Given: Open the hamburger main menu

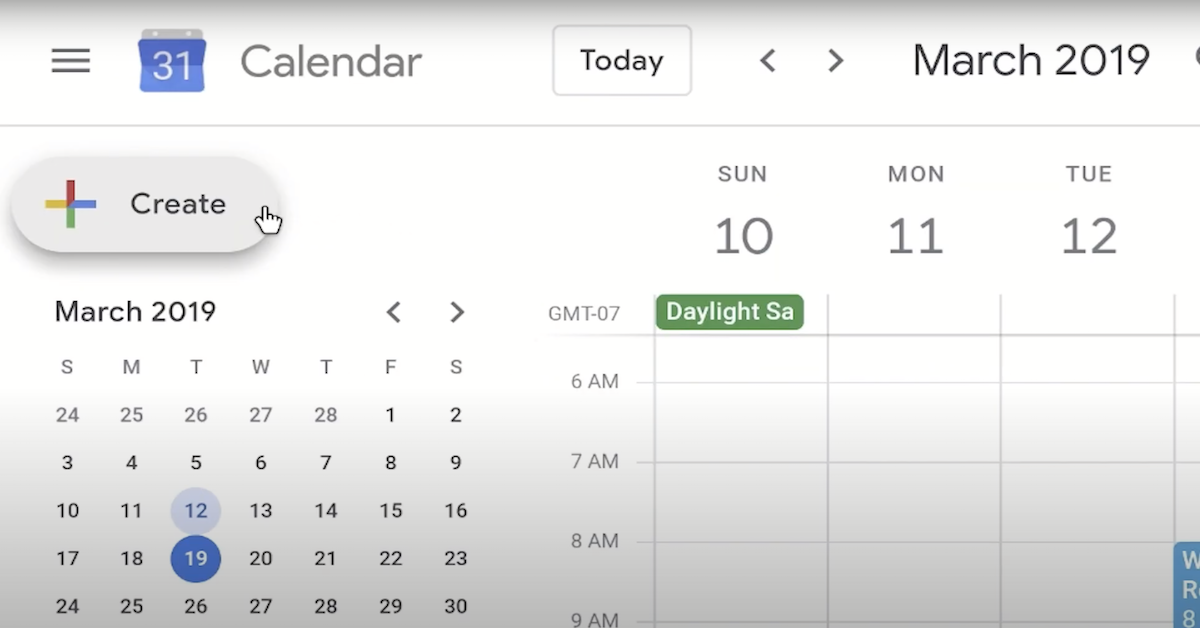Looking at the screenshot, I should 71,61.
